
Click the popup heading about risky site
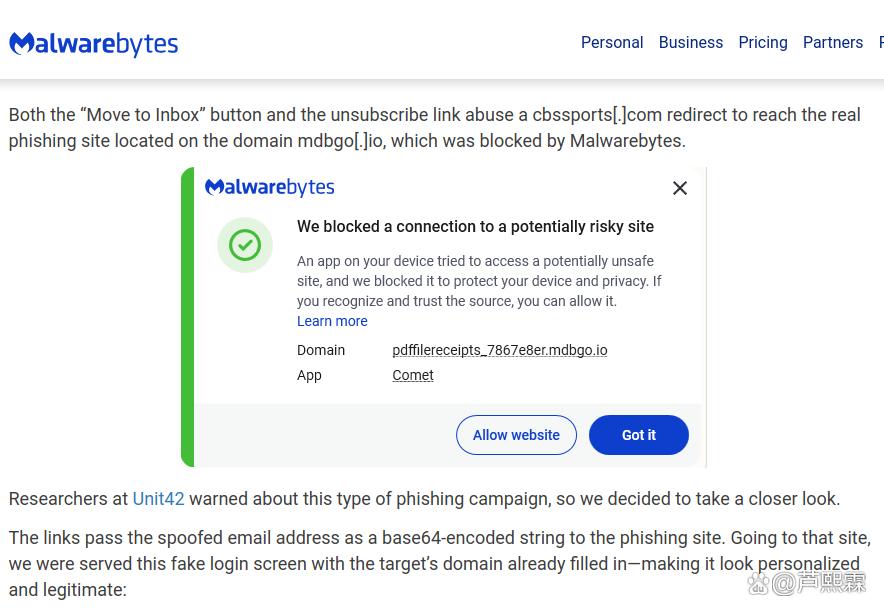pos(475,227)
